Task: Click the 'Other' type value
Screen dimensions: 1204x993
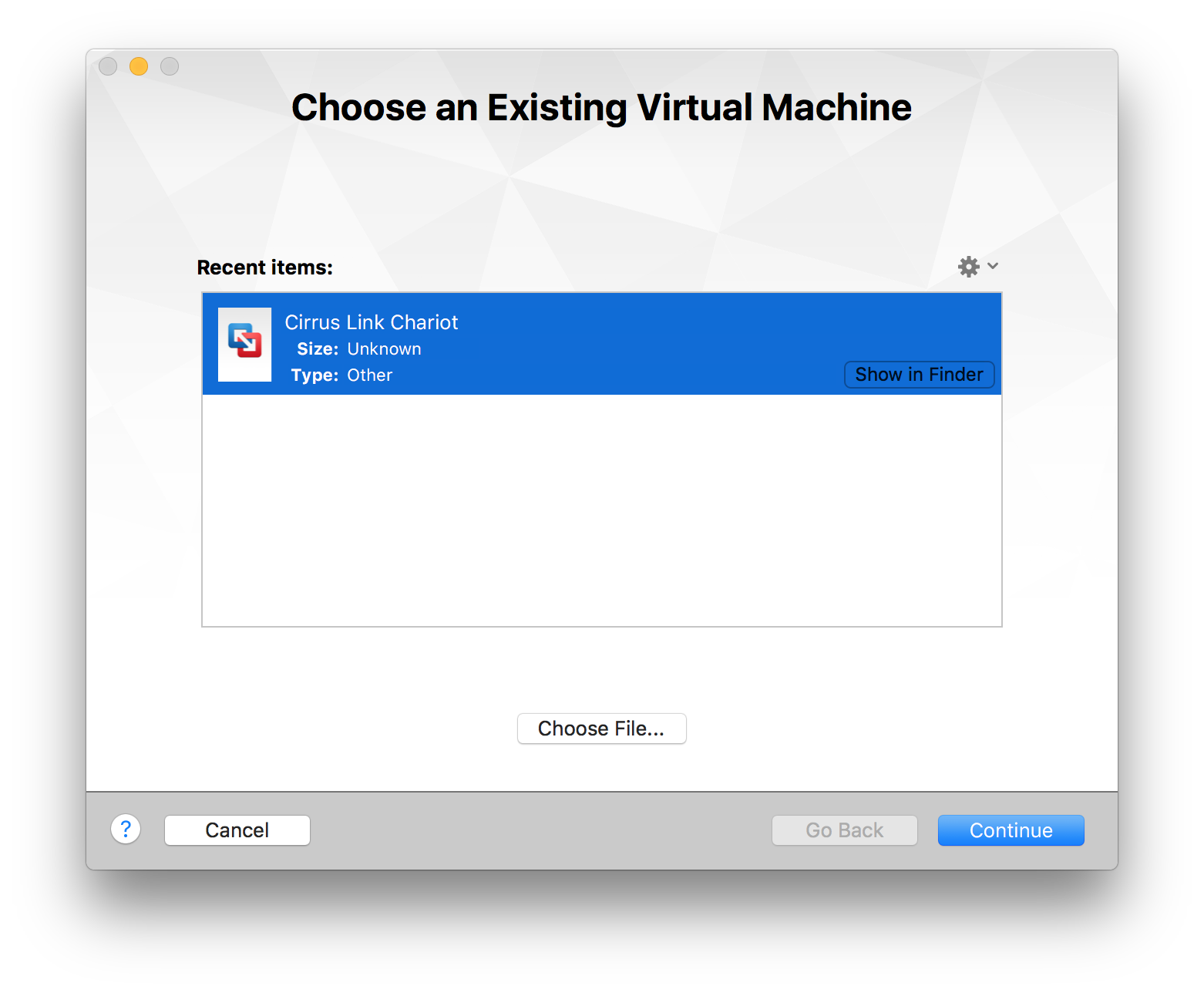Action: pyautogui.click(x=369, y=375)
